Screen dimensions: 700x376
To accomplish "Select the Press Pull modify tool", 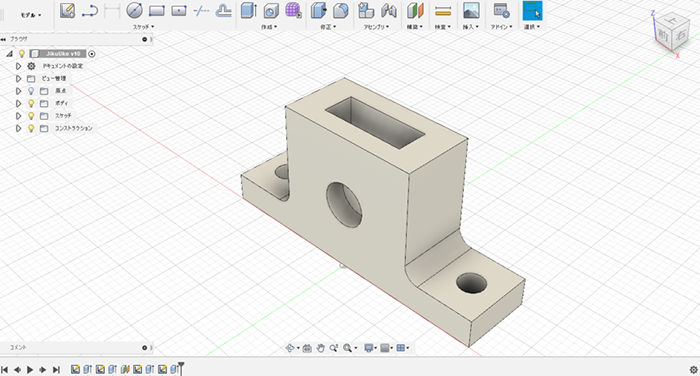I will tap(318, 11).
